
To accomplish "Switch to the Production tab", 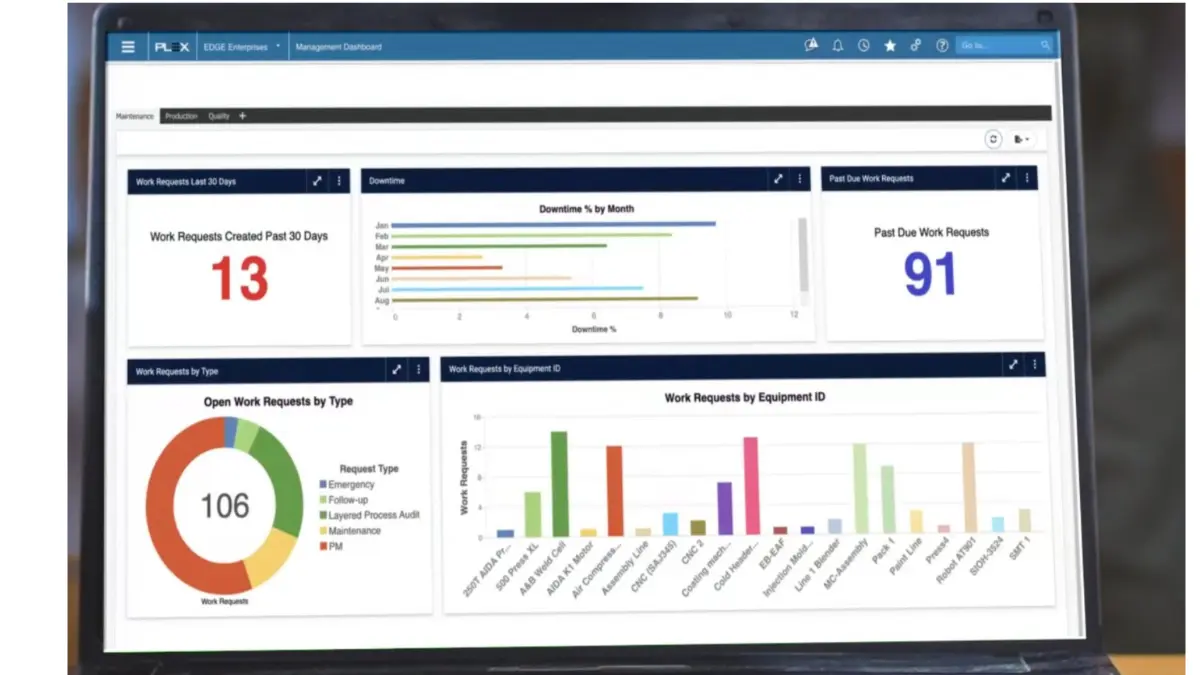I will point(182,115).
